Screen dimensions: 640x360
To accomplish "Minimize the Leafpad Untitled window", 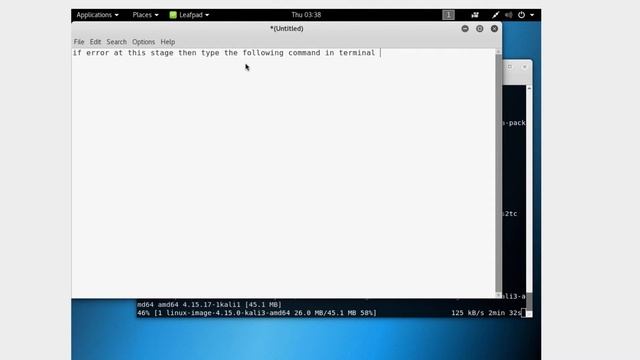I will click(465, 29).
